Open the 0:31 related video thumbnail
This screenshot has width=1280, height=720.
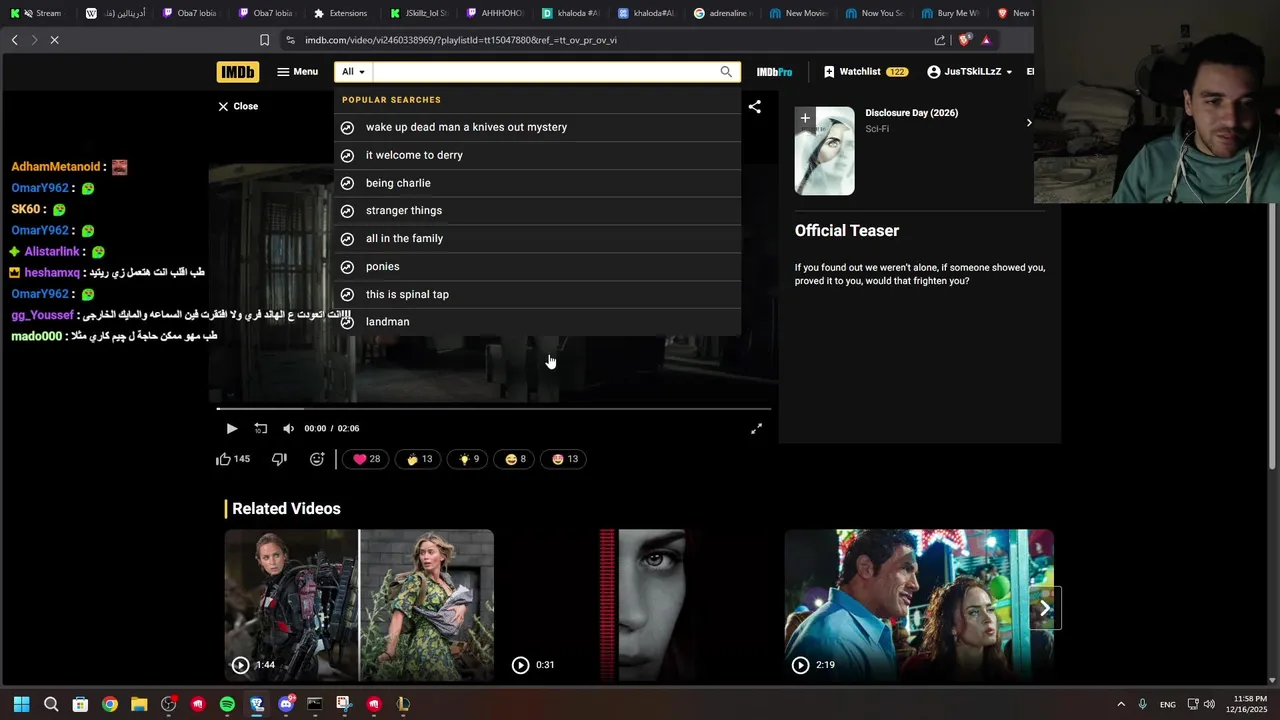coord(639,605)
